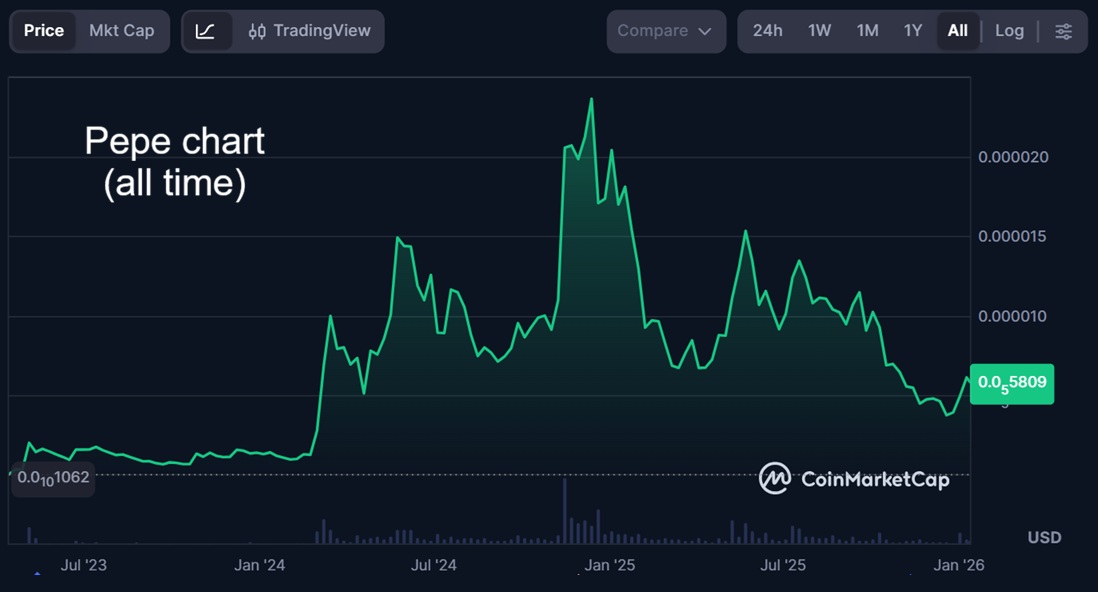This screenshot has height=592, width=1098.
Task: Click the green current price label 0.0₅5809
Action: pyautogui.click(x=1011, y=383)
